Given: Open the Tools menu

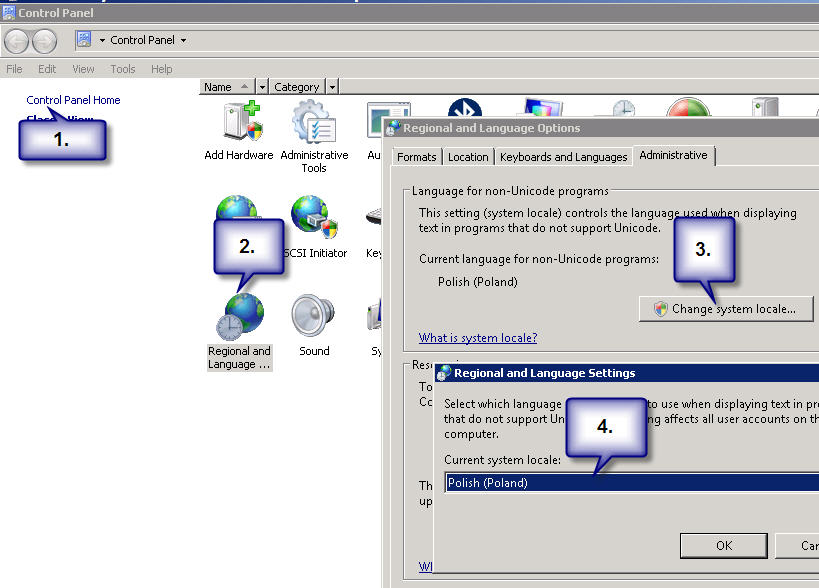Looking at the screenshot, I should coord(123,69).
